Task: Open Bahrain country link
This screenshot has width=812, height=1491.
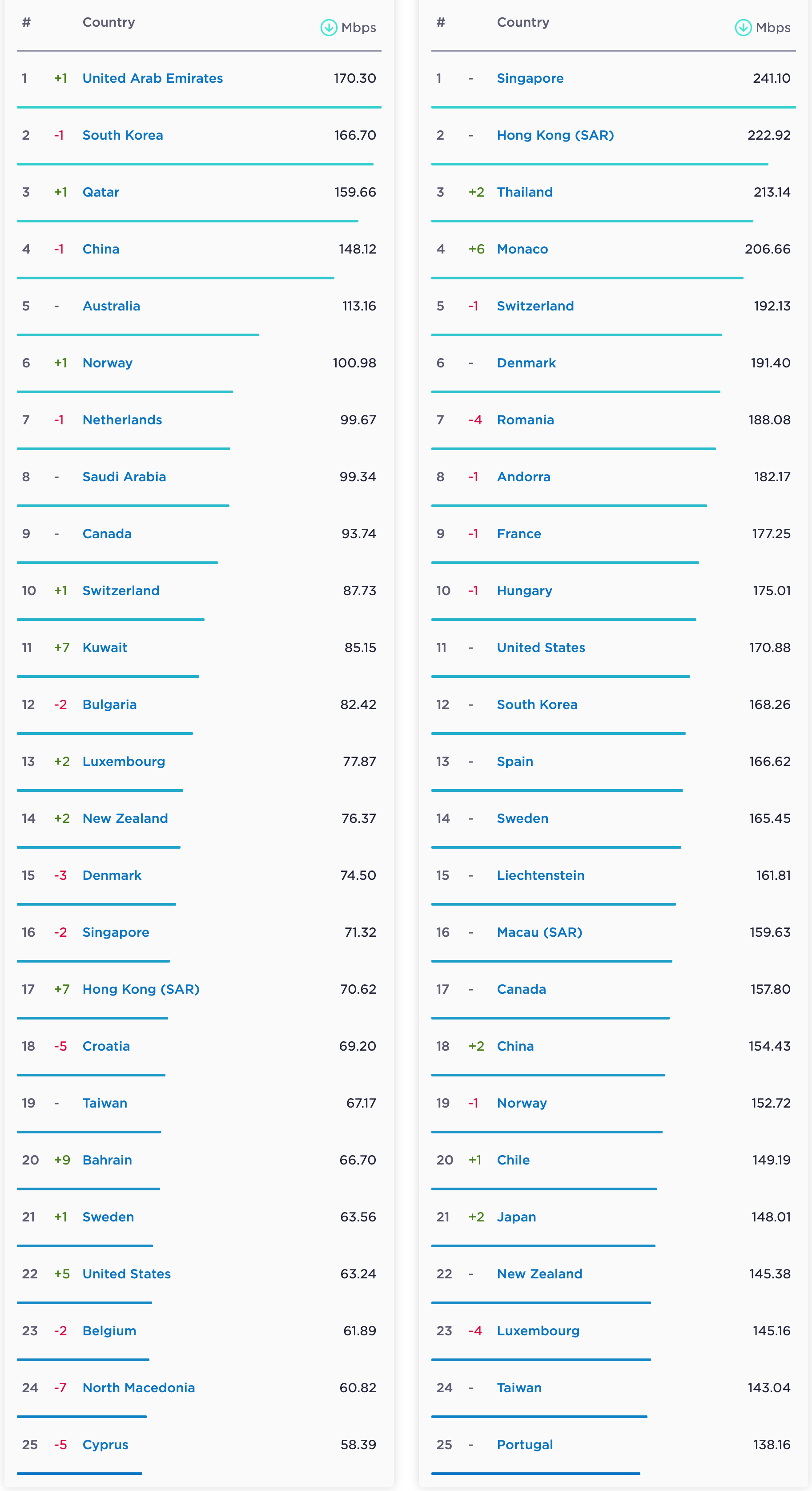Action: tap(107, 1160)
